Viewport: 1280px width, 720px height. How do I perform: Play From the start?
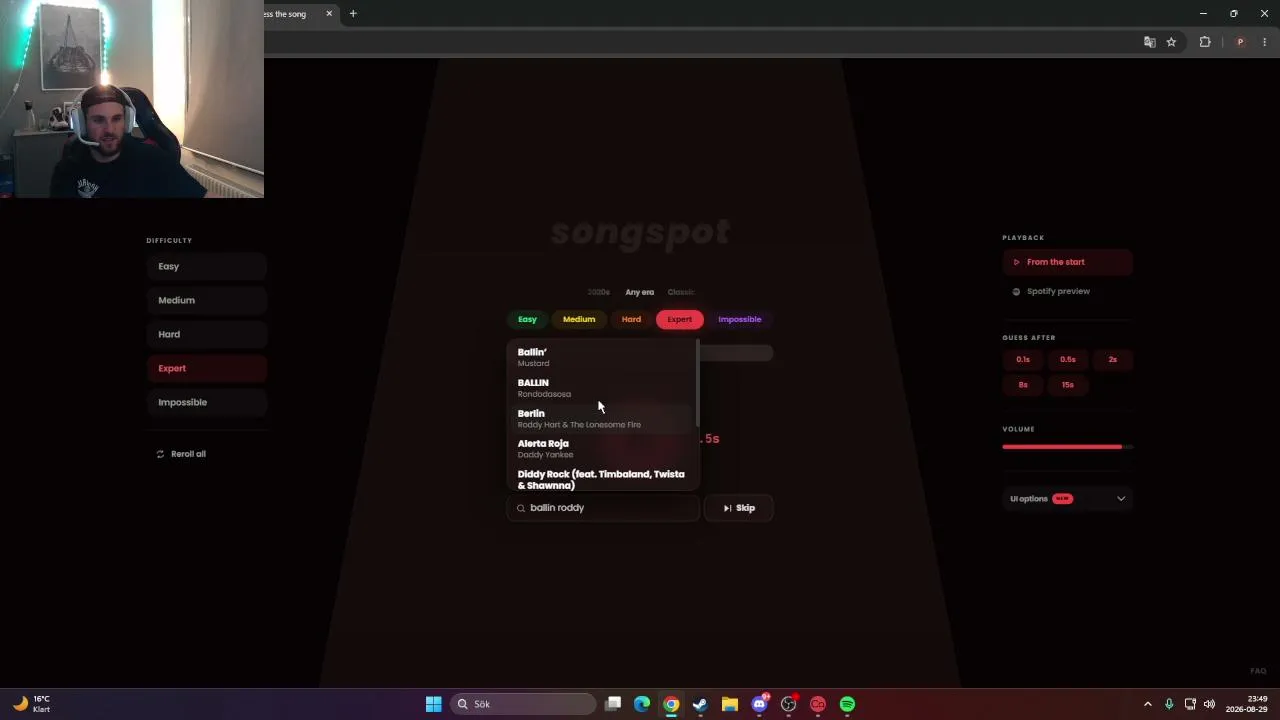[1067, 262]
